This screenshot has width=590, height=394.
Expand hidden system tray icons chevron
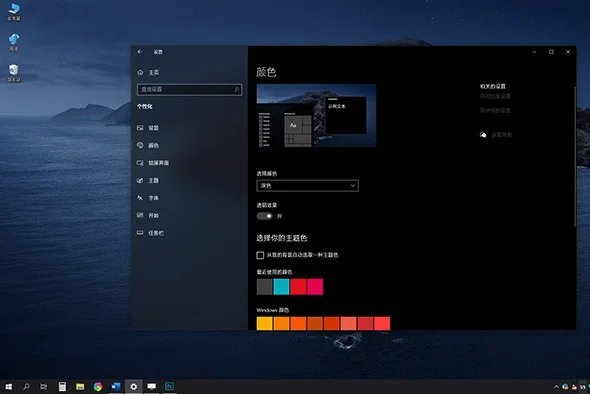tap(556, 387)
